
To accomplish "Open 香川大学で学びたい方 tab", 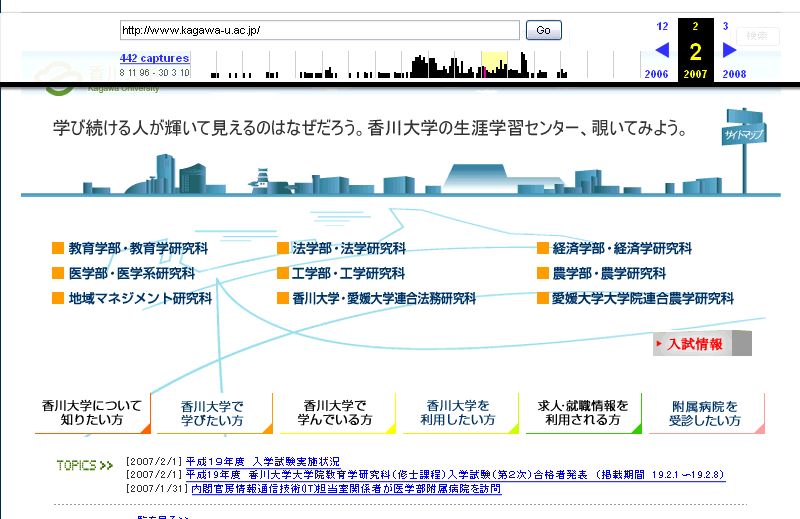I will coord(212,413).
